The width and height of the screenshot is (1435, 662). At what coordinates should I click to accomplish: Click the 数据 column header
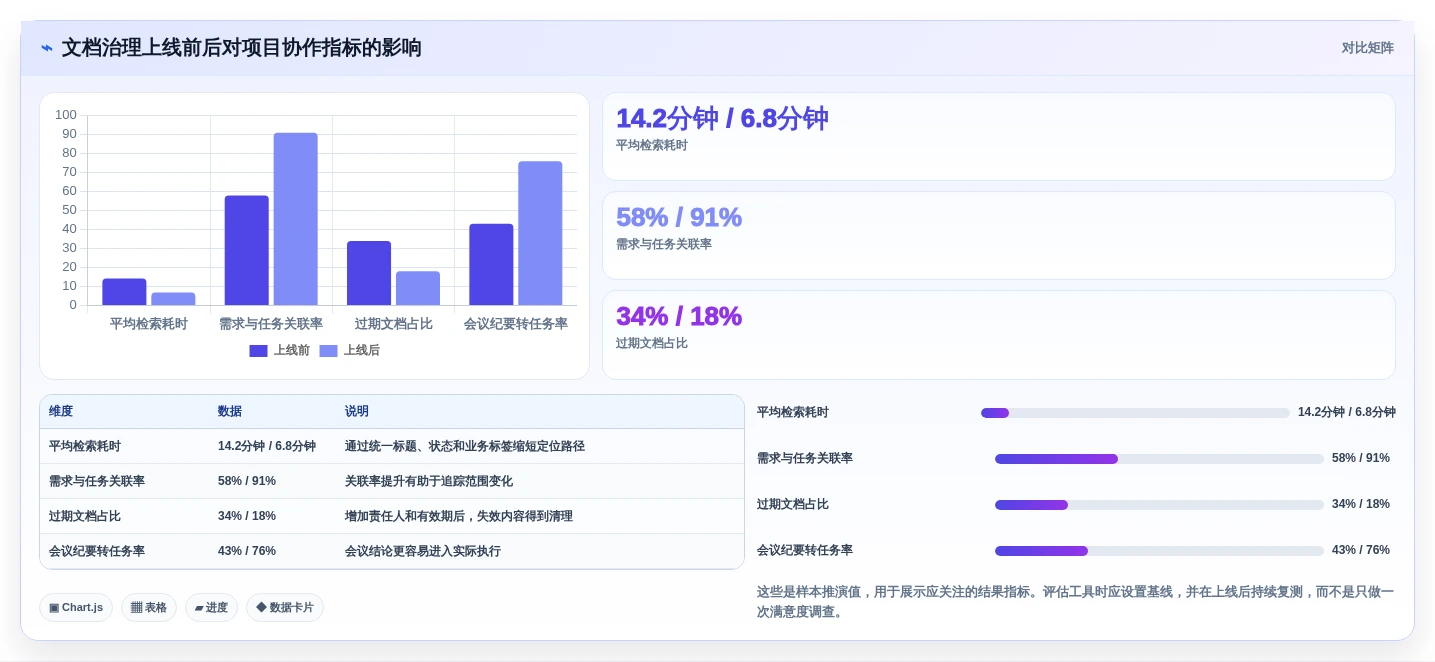pyautogui.click(x=230, y=412)
